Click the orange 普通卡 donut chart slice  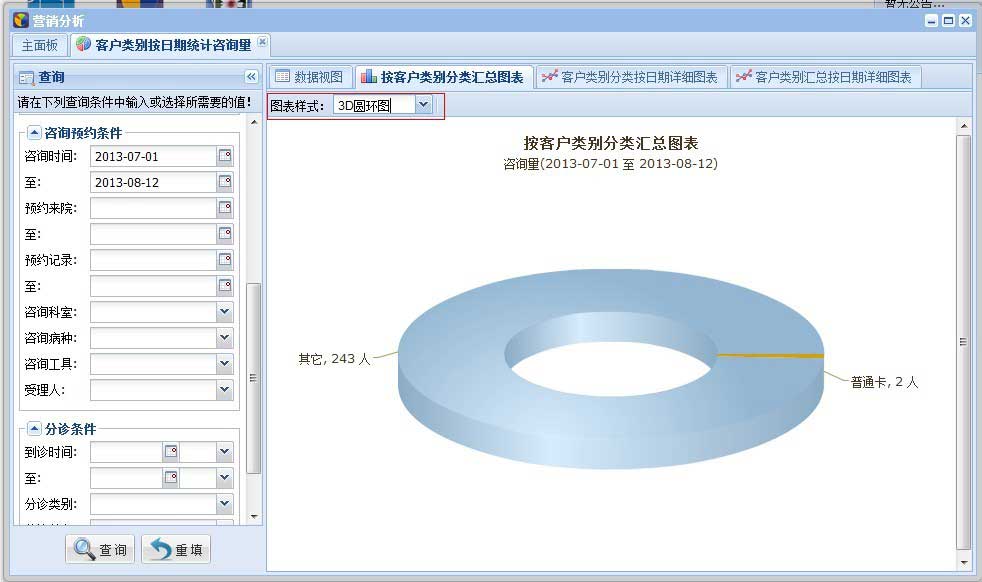pyautogui.click(x=770, y=356)
